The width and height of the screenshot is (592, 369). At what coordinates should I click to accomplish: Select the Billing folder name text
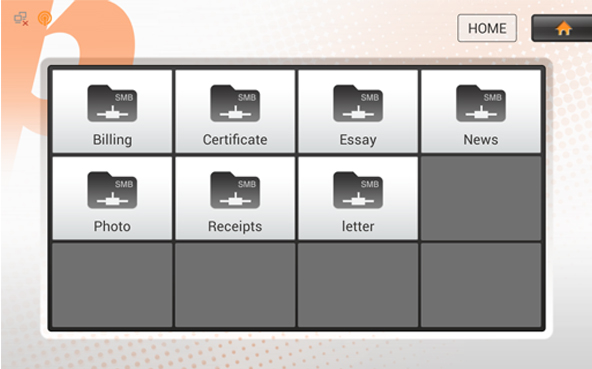click(x=112, y=140)
